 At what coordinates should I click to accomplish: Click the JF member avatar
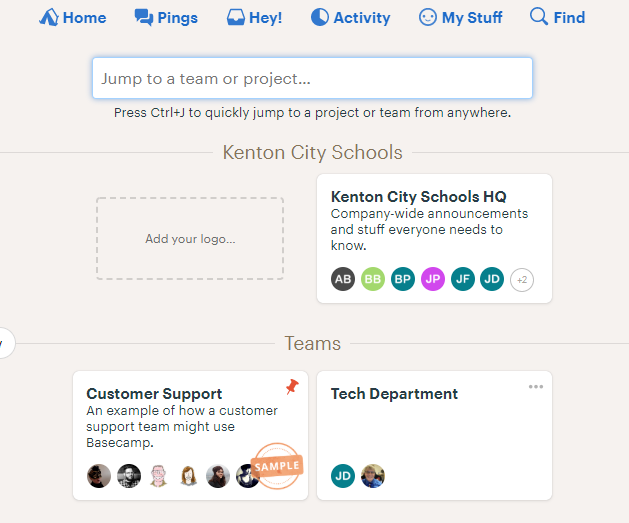click(x=463, y=279)
